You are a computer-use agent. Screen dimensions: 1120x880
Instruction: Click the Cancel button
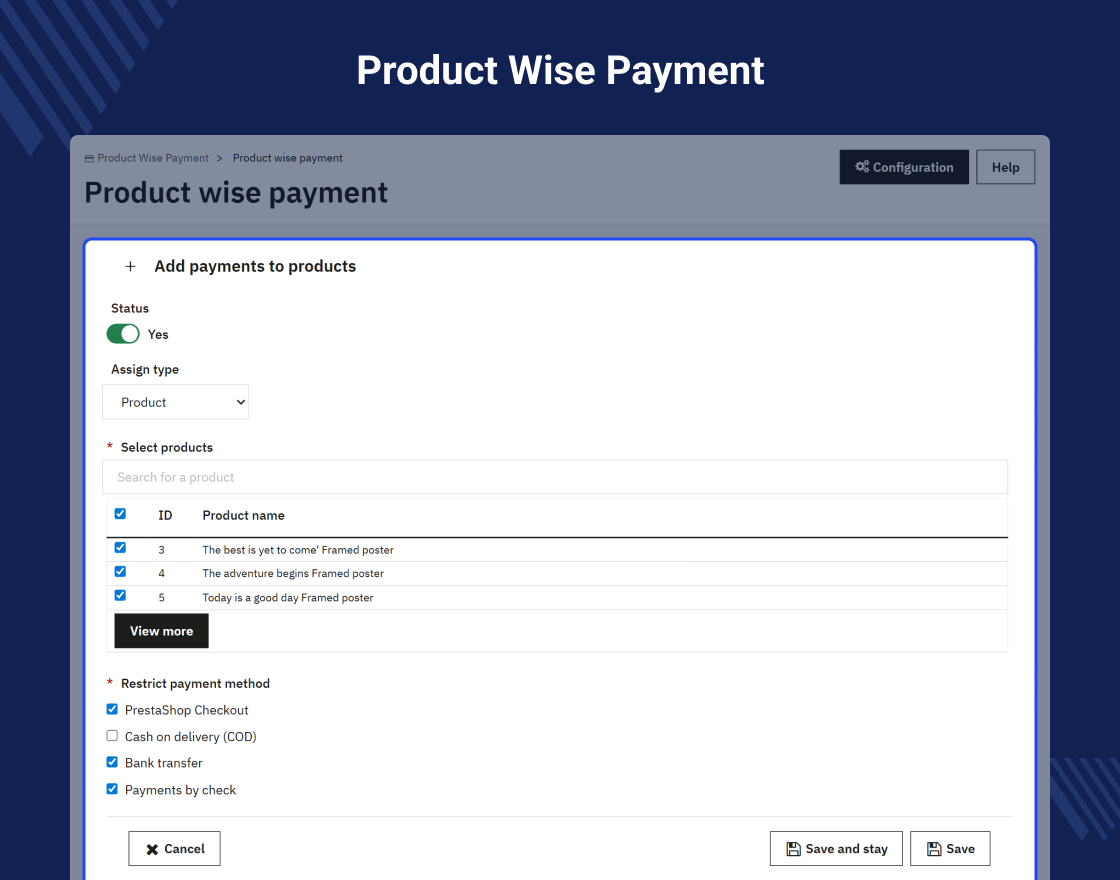[x=174, y=849]
